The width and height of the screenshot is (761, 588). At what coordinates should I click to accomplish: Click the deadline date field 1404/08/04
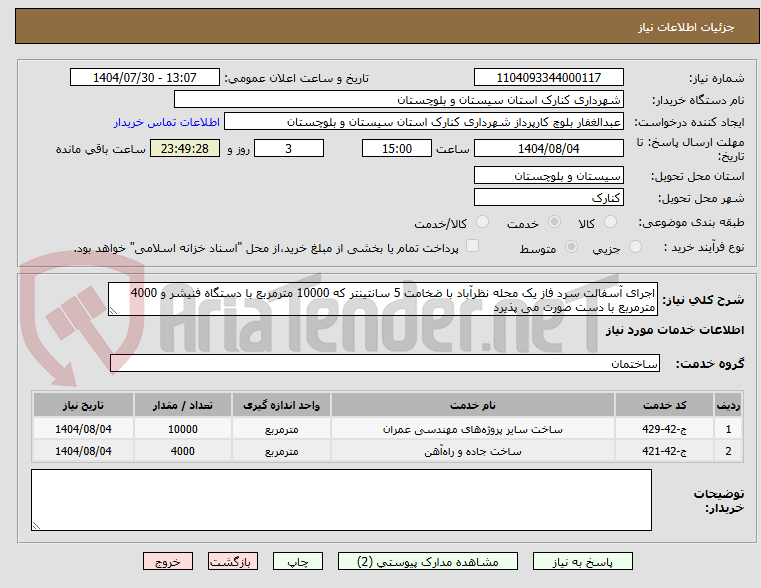point(548,148)
